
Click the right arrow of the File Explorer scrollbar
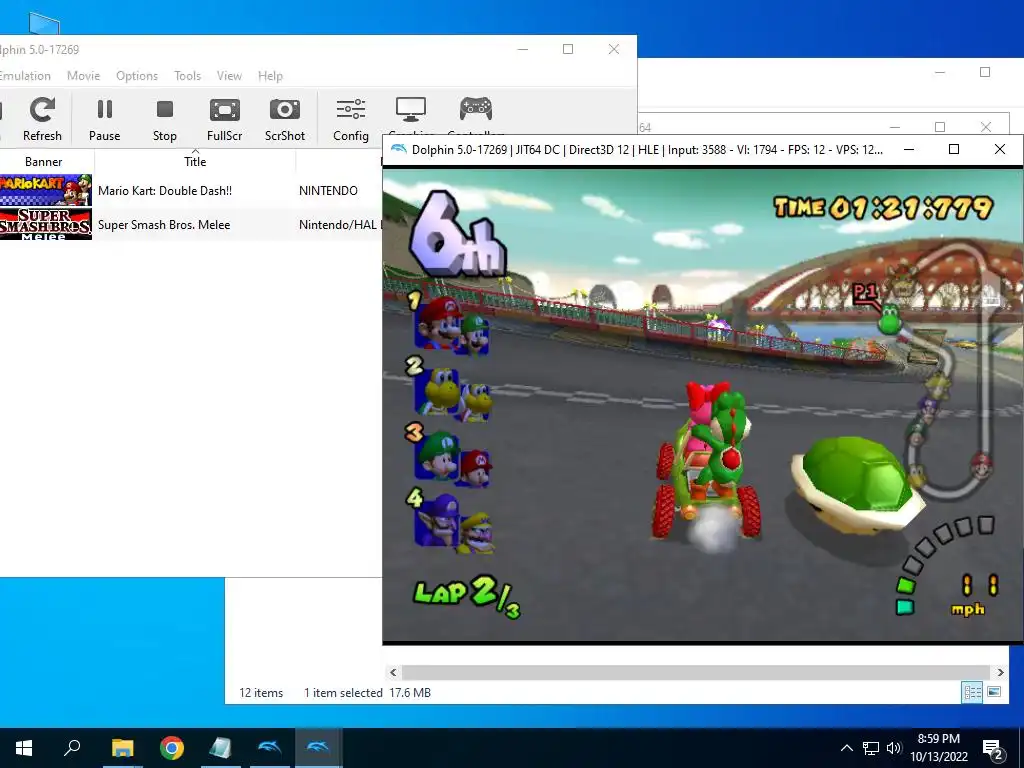[1000, 672]
